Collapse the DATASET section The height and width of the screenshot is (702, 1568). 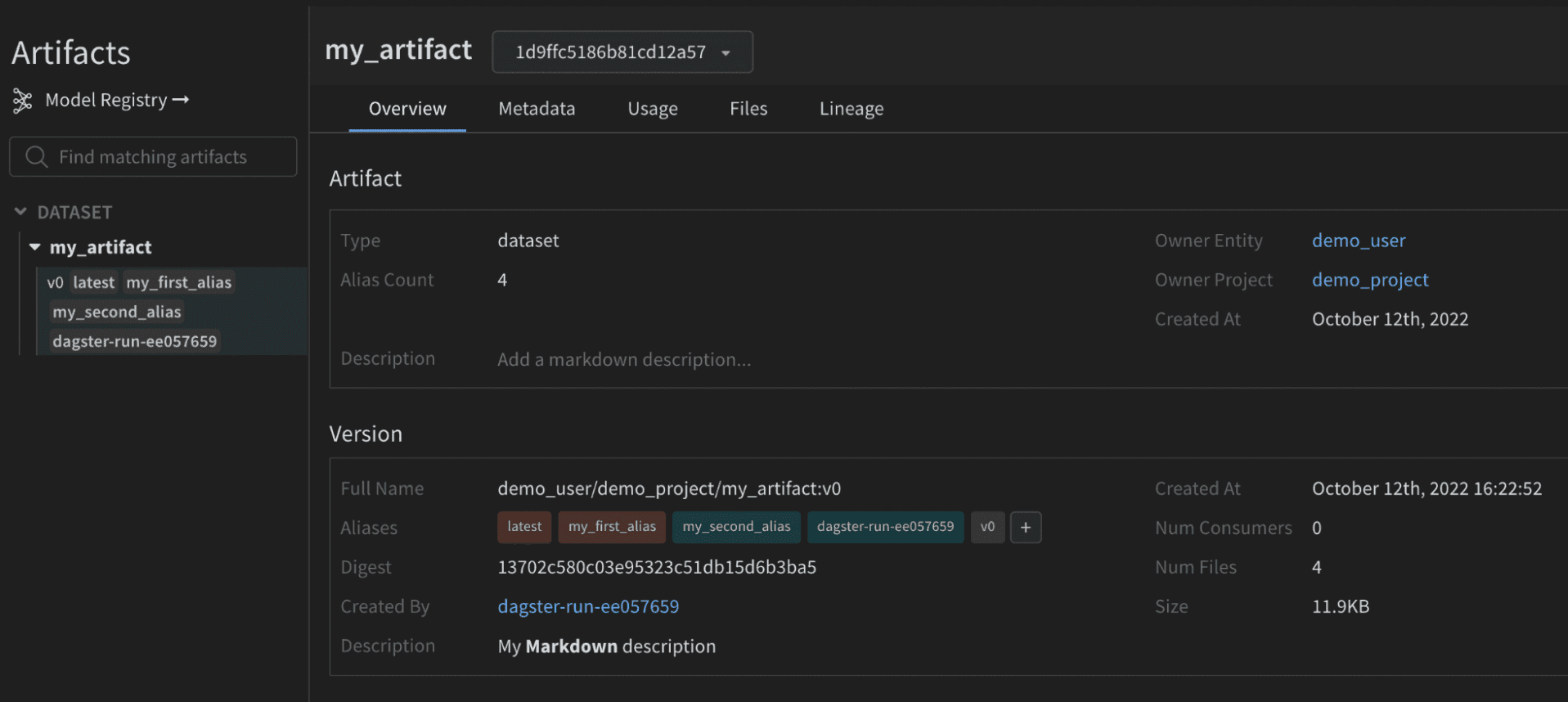[20, 212]
